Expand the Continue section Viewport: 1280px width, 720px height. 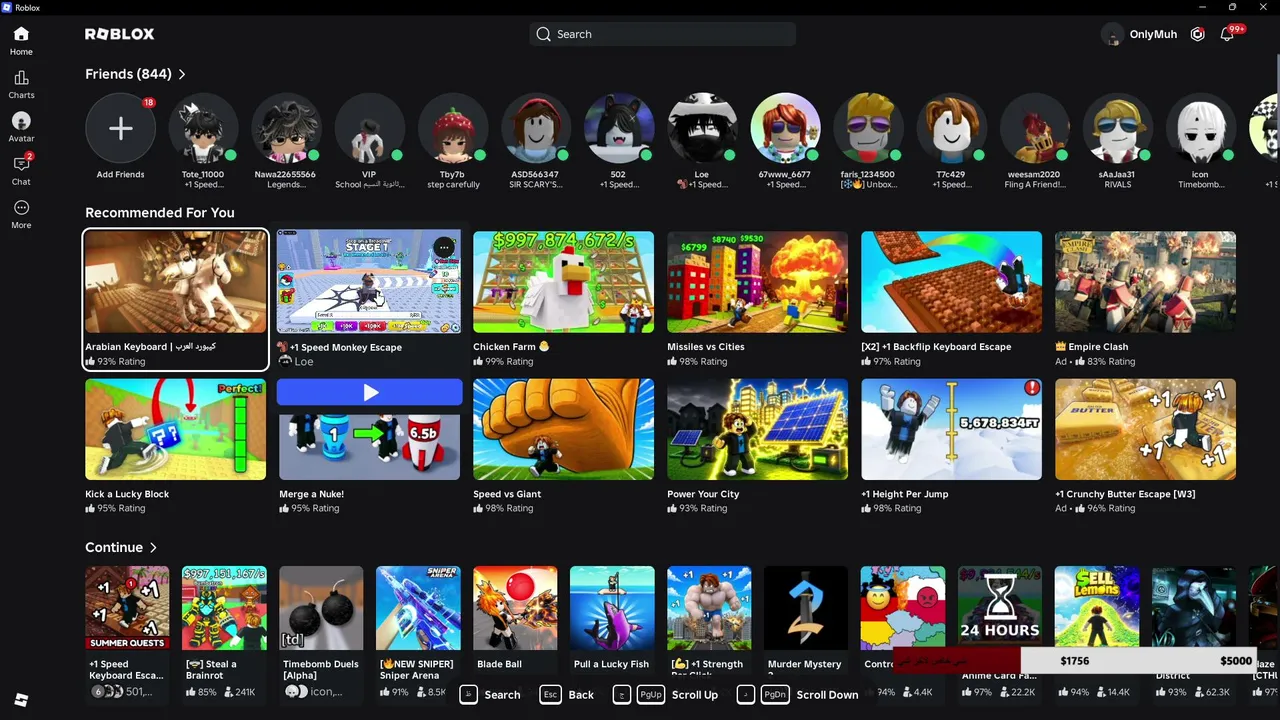click(x=121, y=548)
